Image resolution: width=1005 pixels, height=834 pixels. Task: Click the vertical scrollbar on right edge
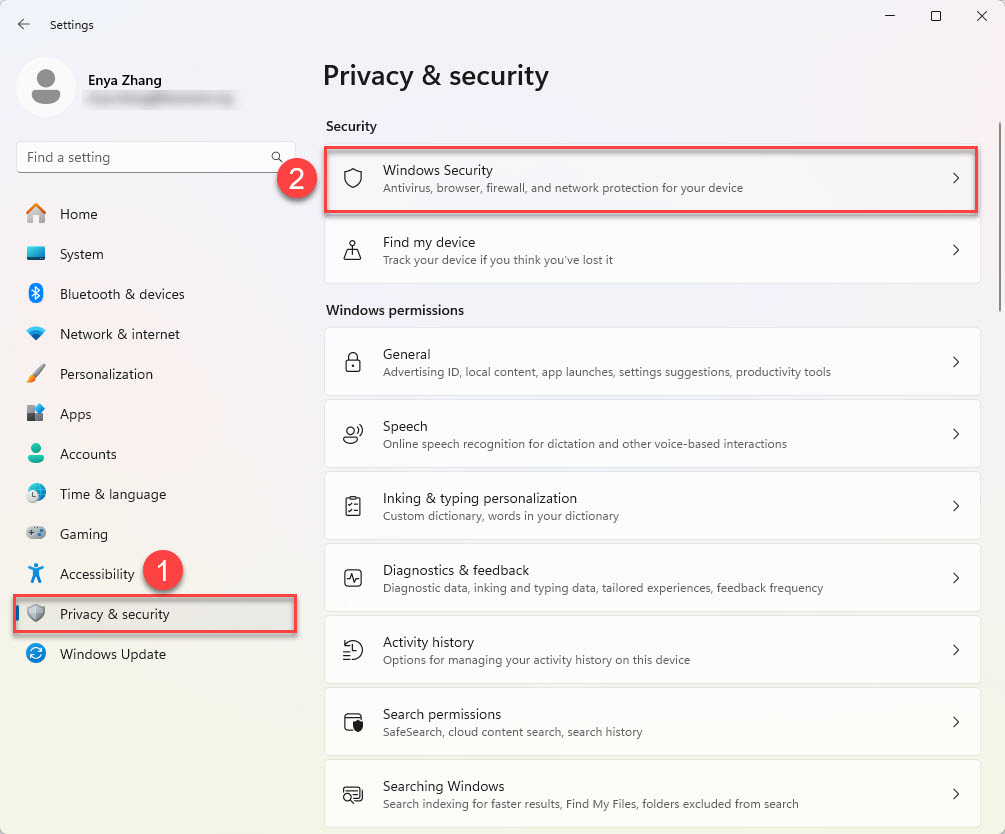1000,215
